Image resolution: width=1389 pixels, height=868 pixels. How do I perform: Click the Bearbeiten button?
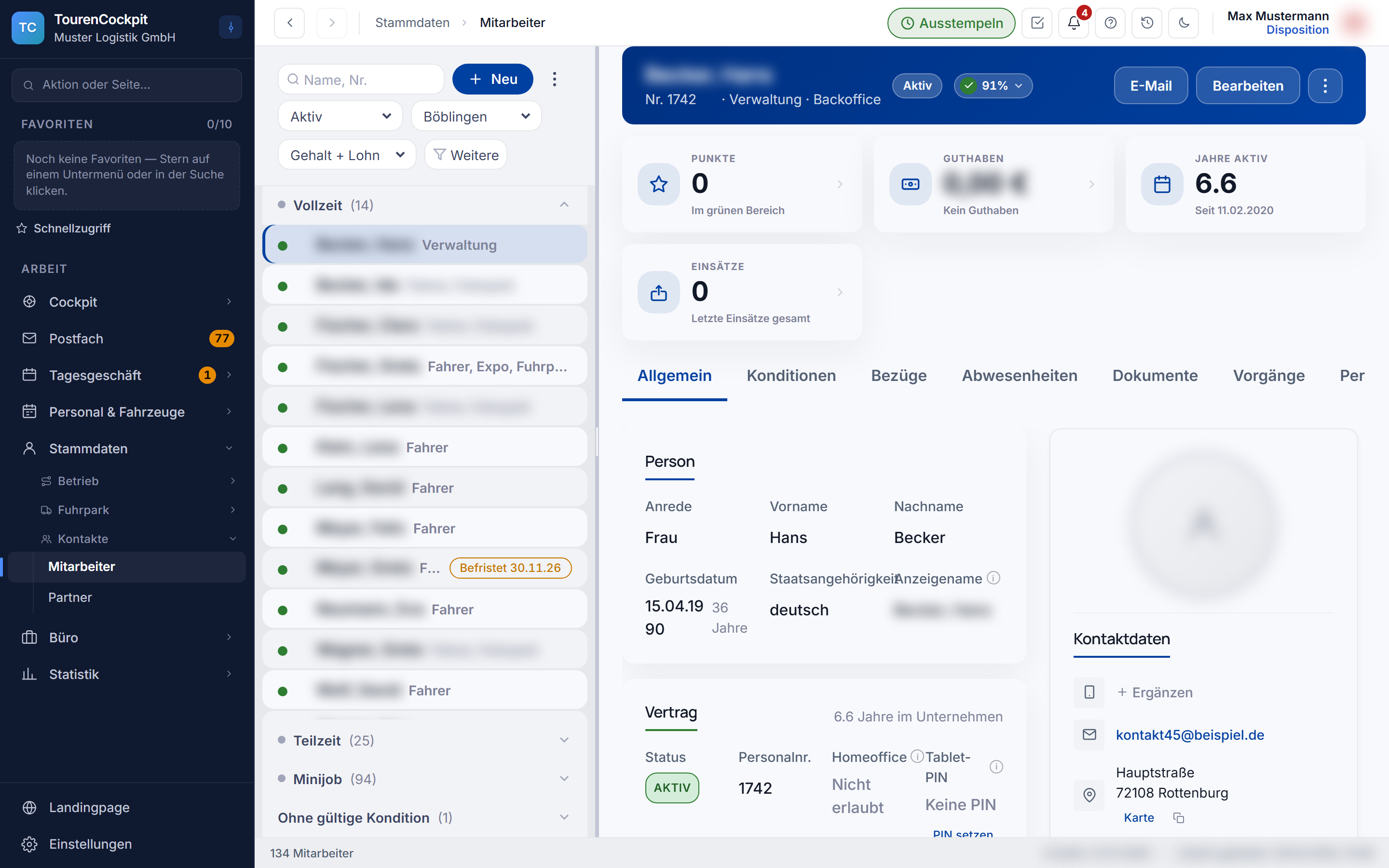coord(1248,85)
